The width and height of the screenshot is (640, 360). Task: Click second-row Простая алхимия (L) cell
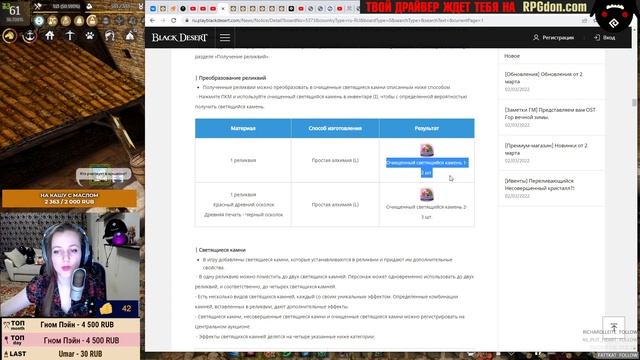coord(335,204)
